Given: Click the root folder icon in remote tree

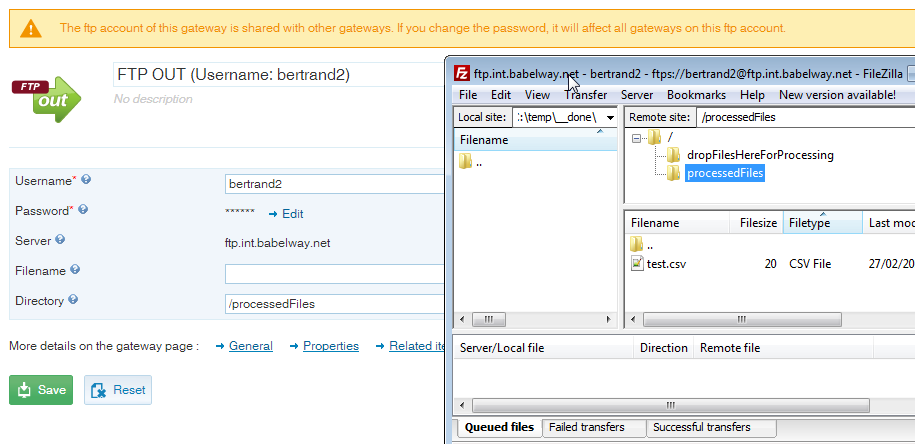Looking at the screenshot, I should click(x=655, y=137).
